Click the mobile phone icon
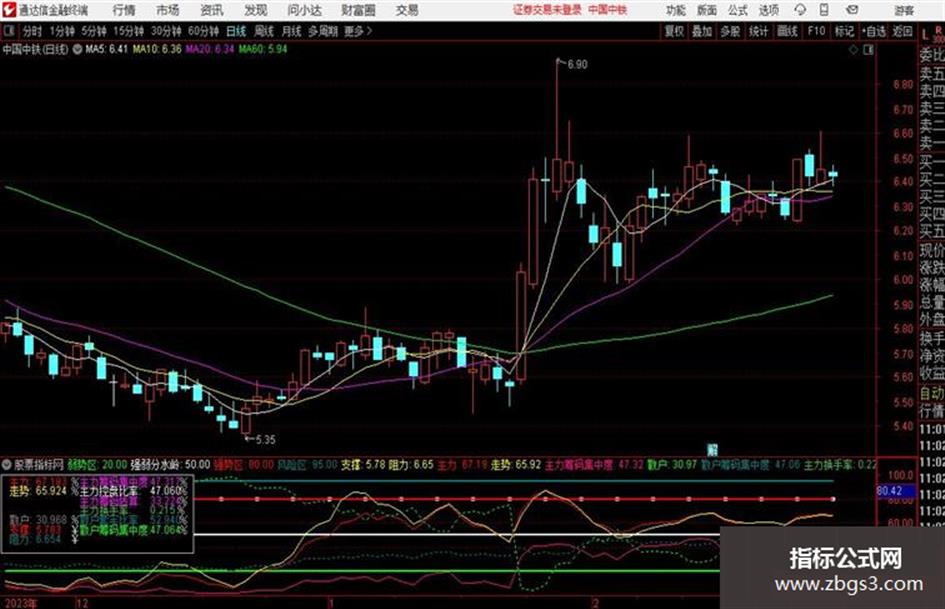Viewport: 945px width, 609px height. coord(824,10)
